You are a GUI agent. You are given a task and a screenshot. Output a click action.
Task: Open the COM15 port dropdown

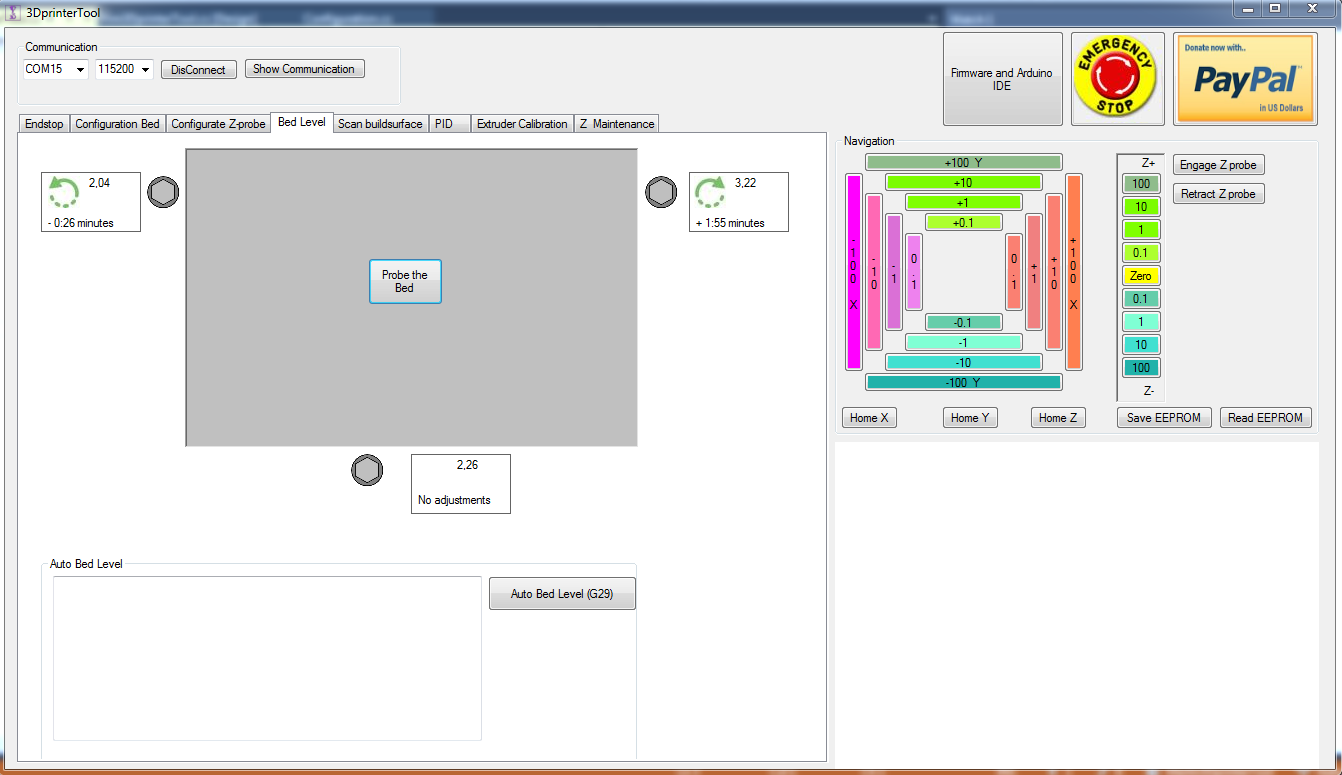pyautogui.click(x=80, y=69)
